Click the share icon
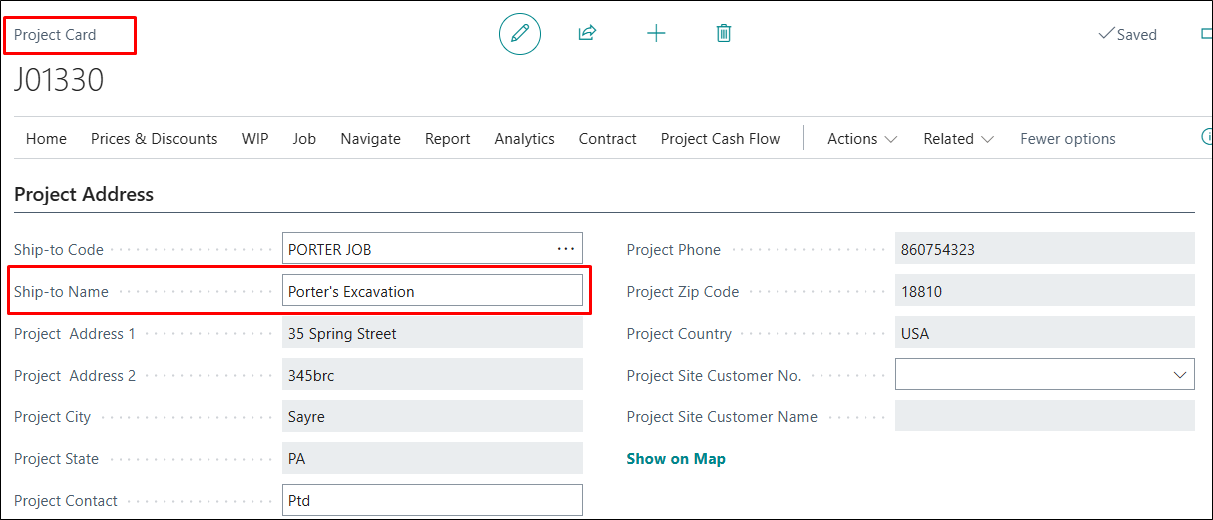This screenshot has width=1213, height=520. pos(587,34)
